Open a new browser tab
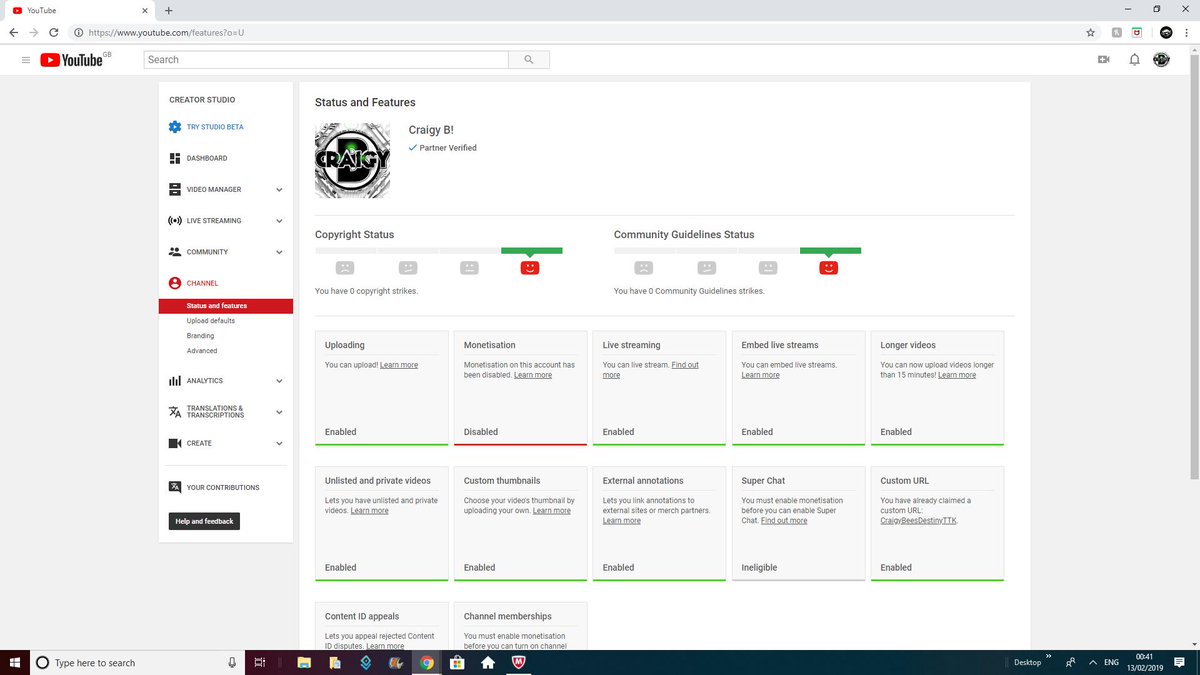Screen dimensions: 1200x675 [168, 10]
